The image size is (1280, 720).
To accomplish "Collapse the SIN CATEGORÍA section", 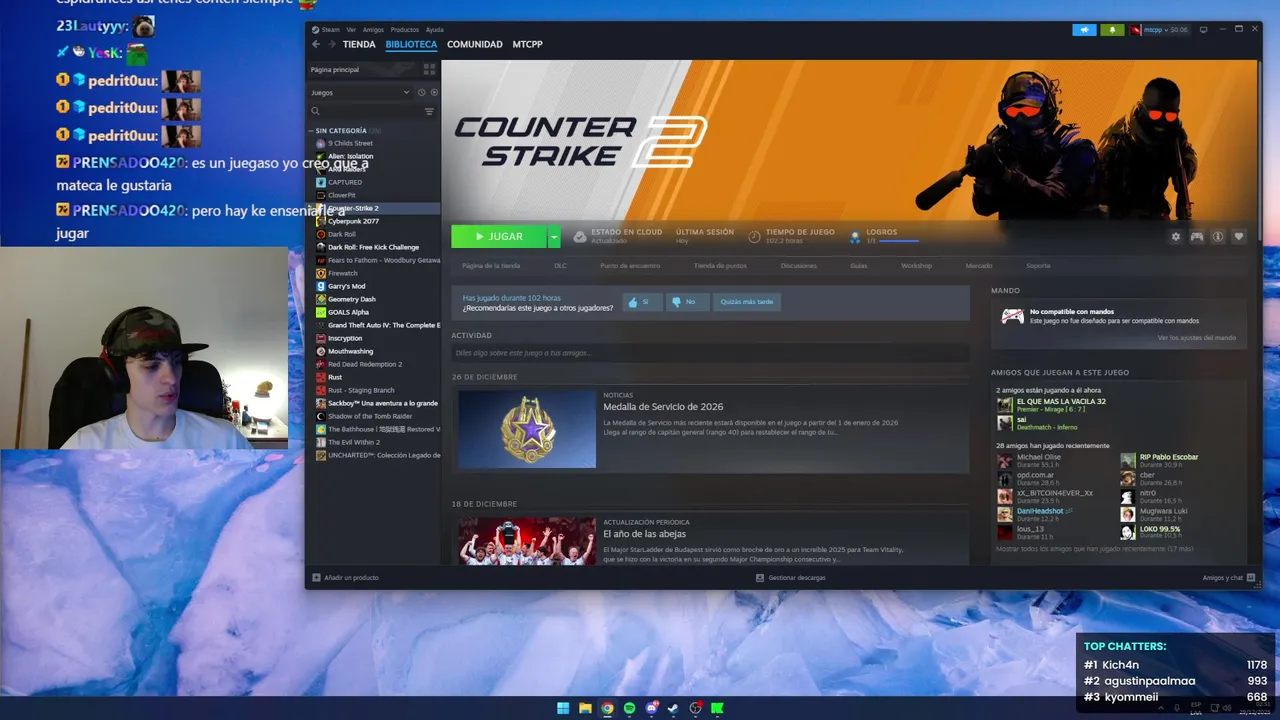I will click(x=311, y=131).
